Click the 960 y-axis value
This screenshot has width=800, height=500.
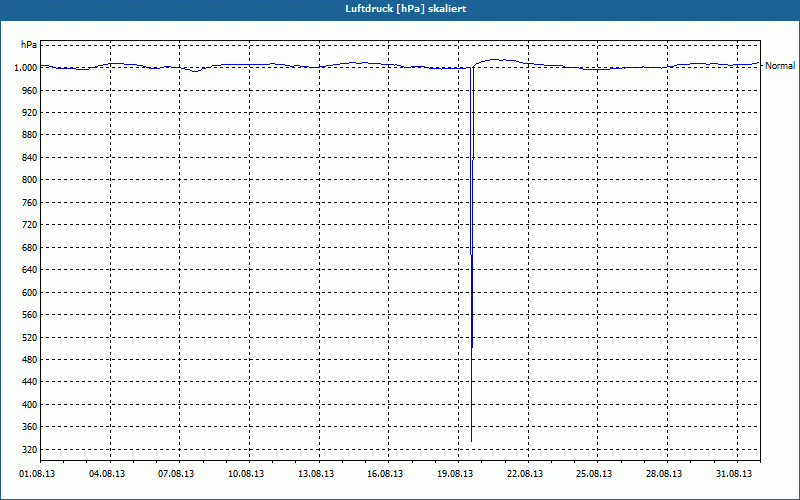point(29,90)
